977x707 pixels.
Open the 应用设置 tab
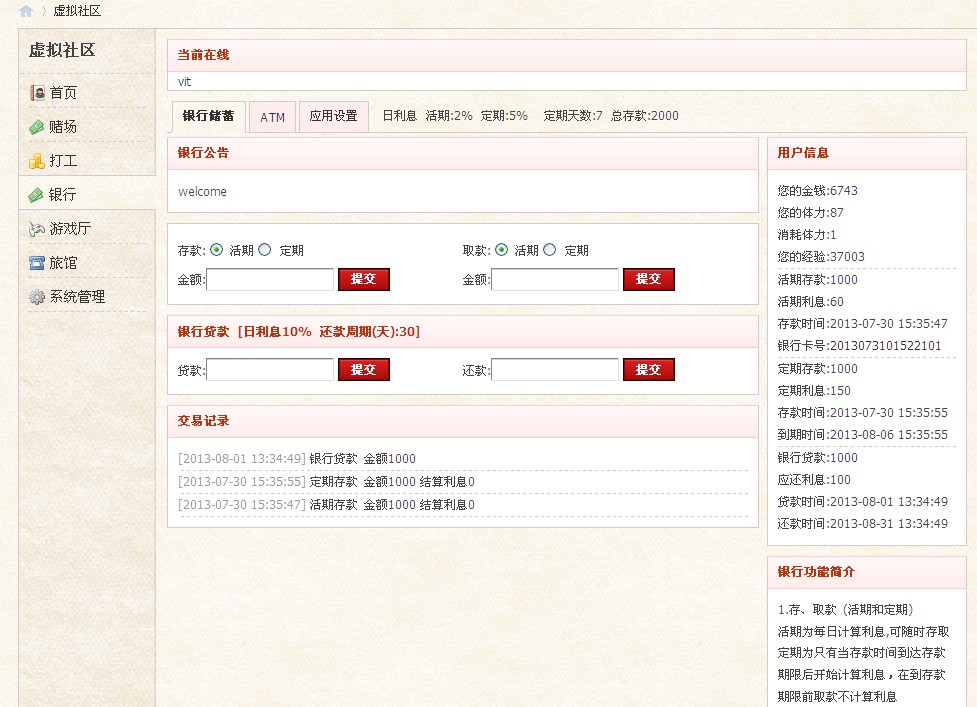(x=333, y=116)
